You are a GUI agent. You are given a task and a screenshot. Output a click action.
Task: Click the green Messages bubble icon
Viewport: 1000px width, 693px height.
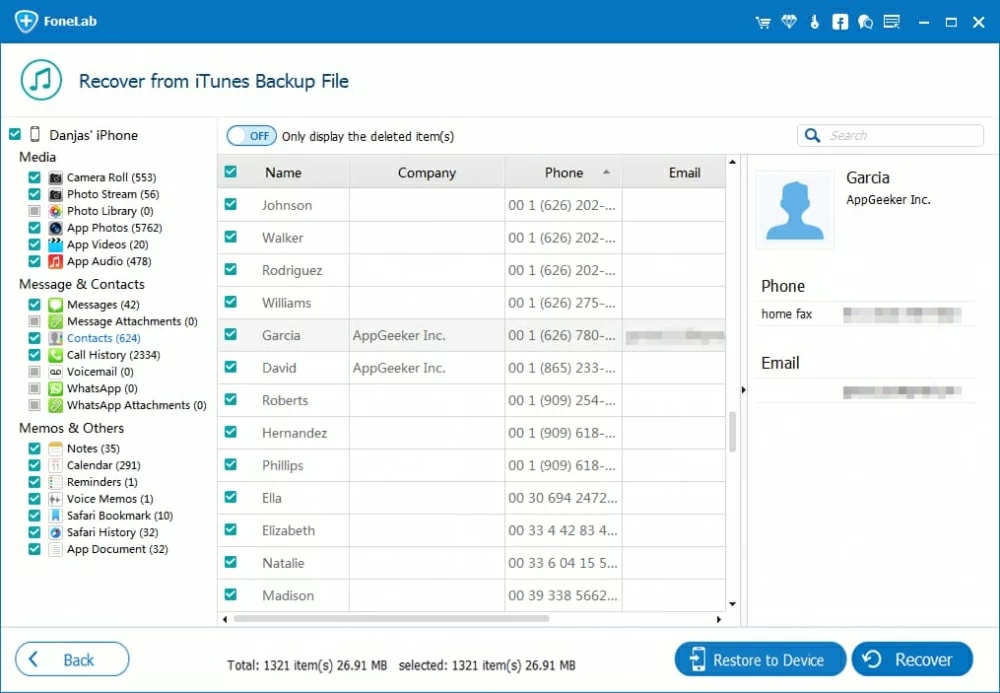56,305
